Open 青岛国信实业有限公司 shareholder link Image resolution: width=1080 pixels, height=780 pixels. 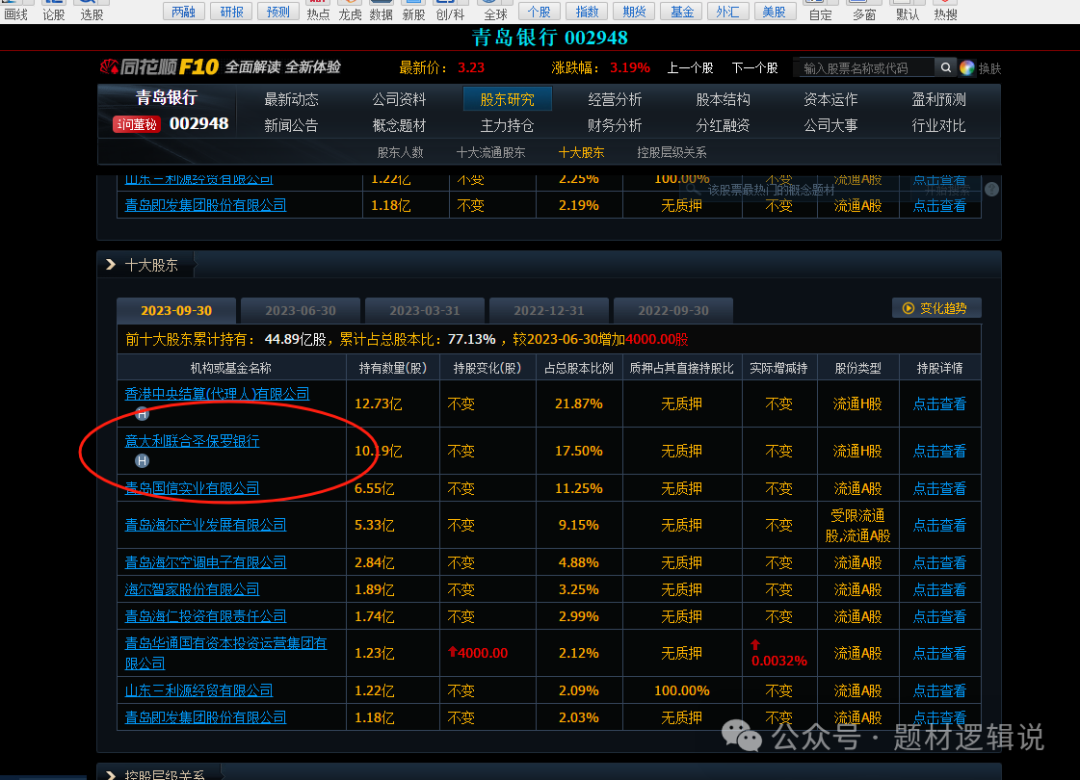(192, 488)
